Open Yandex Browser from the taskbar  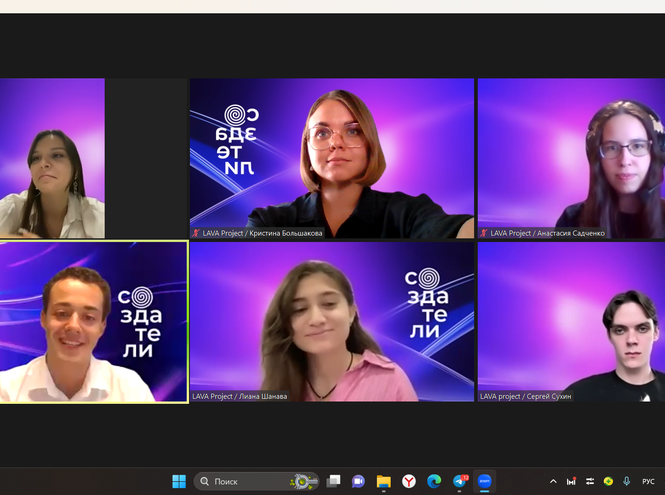click(x=409, y=481)
